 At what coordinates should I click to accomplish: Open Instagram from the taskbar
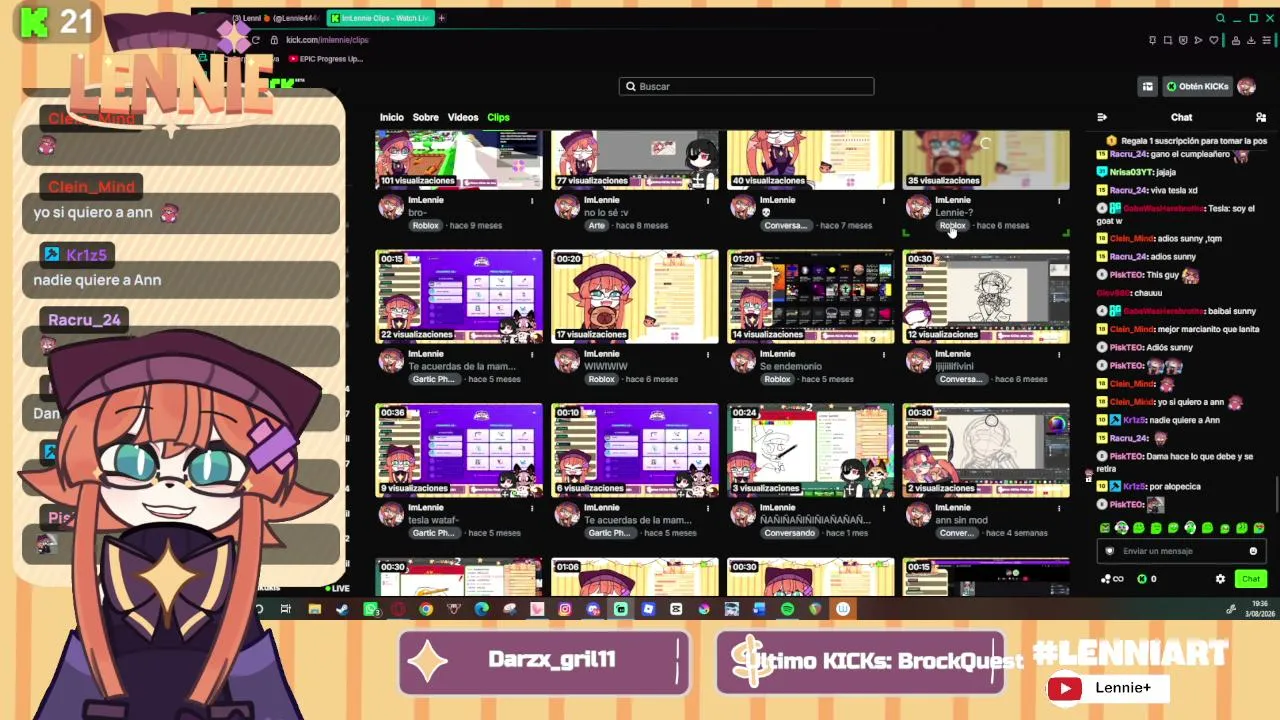pyautogui.click(x=565, y=609)
